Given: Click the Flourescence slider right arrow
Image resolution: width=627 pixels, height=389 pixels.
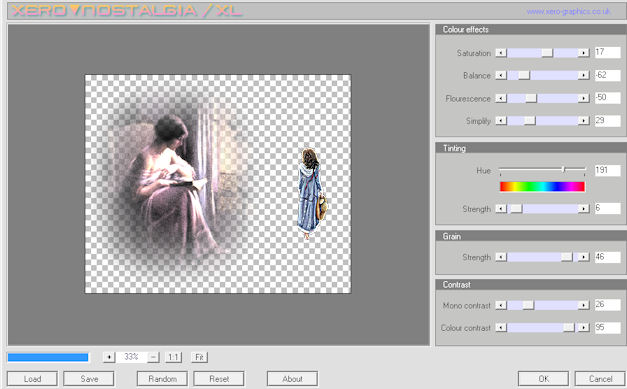Looking at the screenshot, I should point(584,98).
